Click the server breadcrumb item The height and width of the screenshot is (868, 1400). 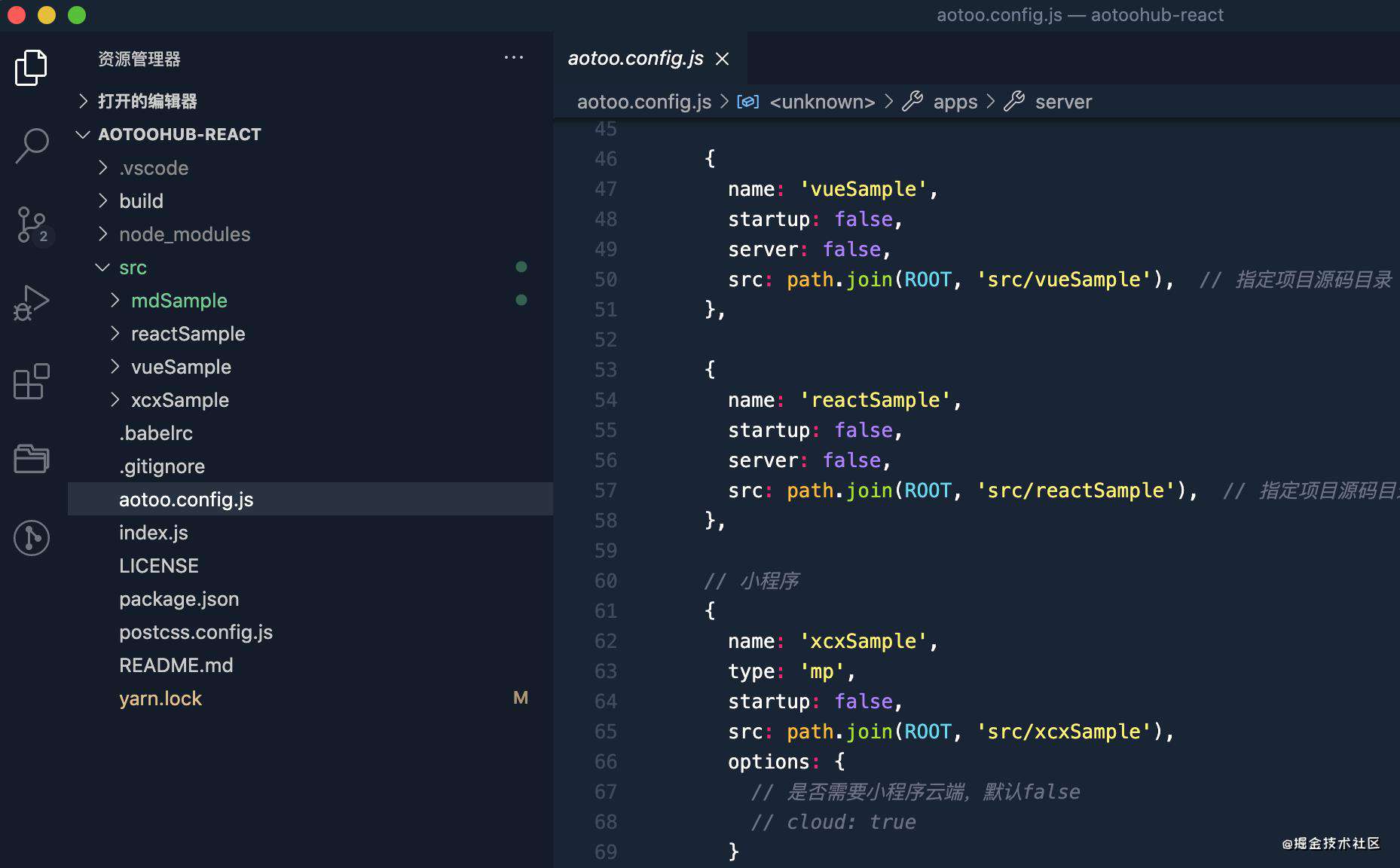[1063, 102]
